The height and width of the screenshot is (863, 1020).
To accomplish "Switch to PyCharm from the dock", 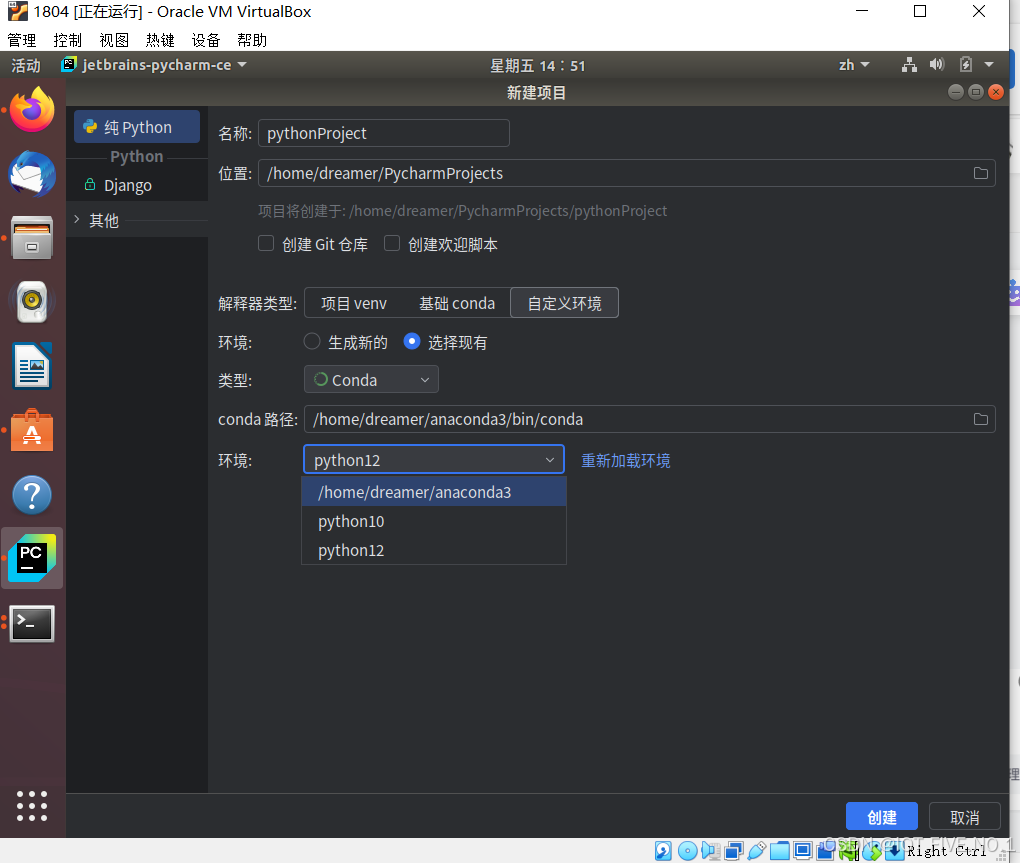I will click(32, 558).
